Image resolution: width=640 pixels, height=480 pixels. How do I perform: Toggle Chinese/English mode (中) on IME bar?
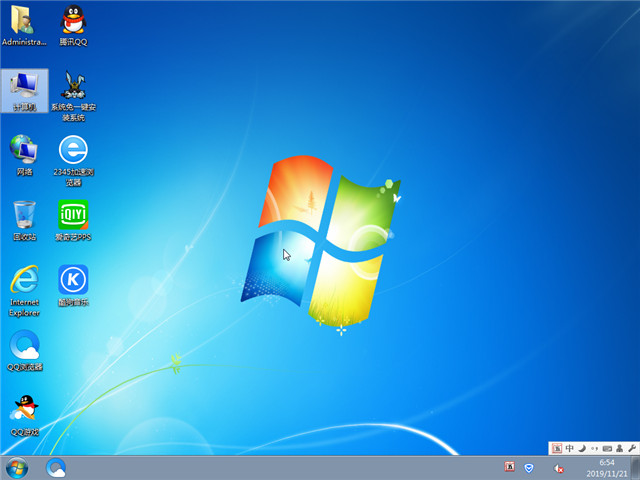click(x=569, y=449)
